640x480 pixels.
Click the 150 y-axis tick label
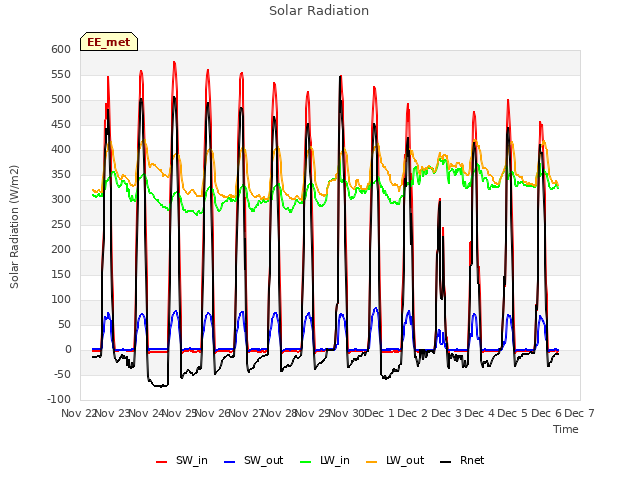pyautogui.click(x=61, y=274)
